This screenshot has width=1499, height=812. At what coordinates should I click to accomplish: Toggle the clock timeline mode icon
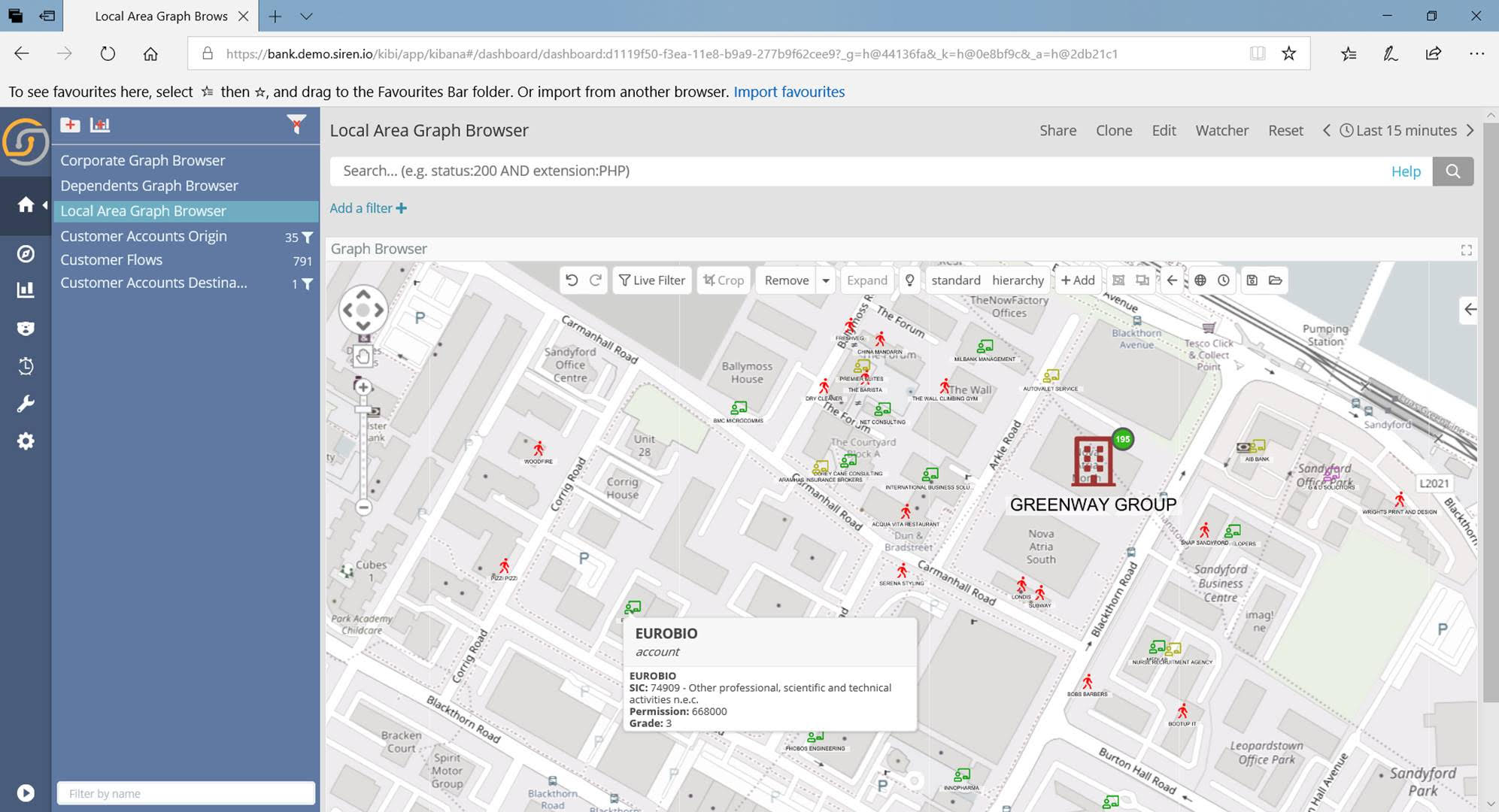(1224, 280)
